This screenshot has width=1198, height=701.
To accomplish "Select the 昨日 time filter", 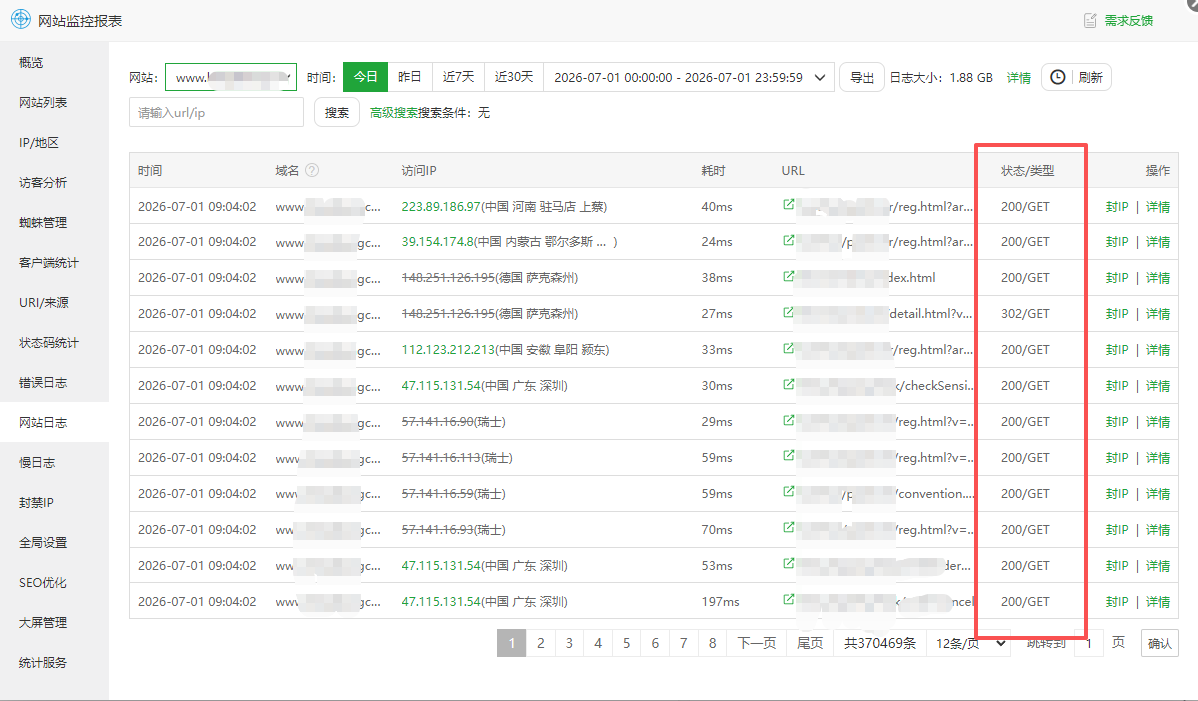I will [410, 77].
